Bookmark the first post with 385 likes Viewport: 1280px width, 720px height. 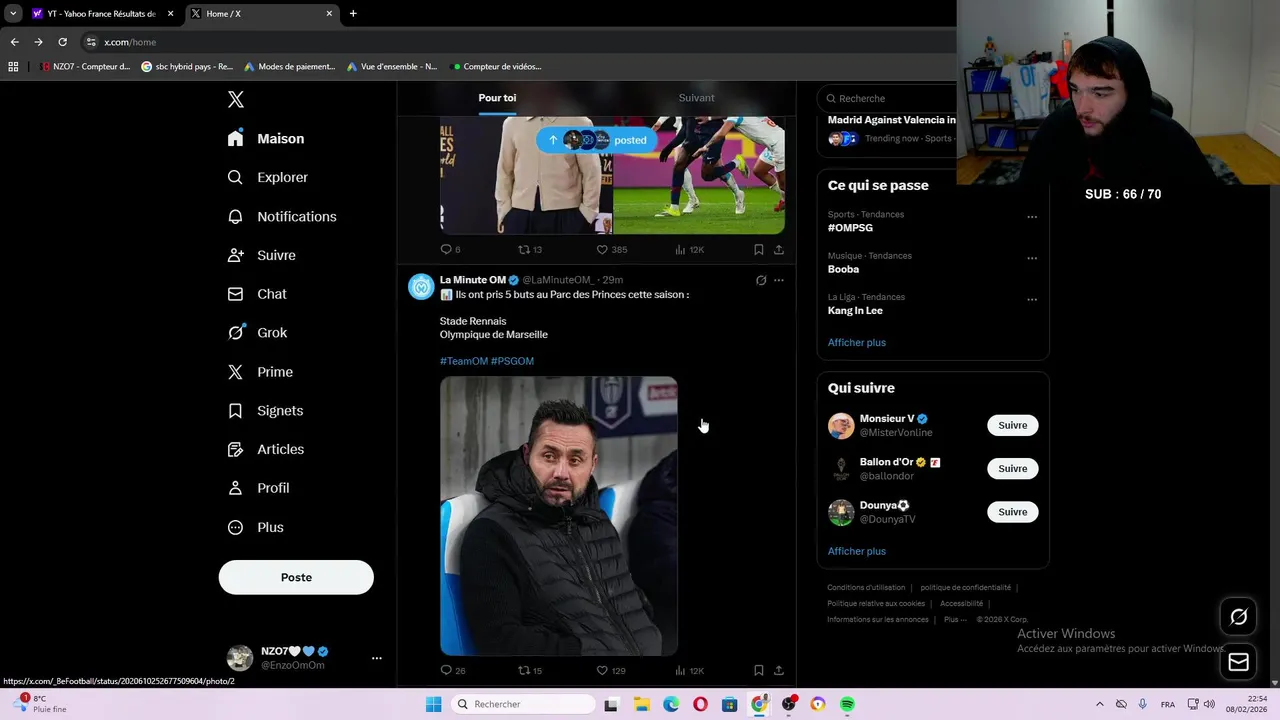pyautogui.click(x=758, y=249)
